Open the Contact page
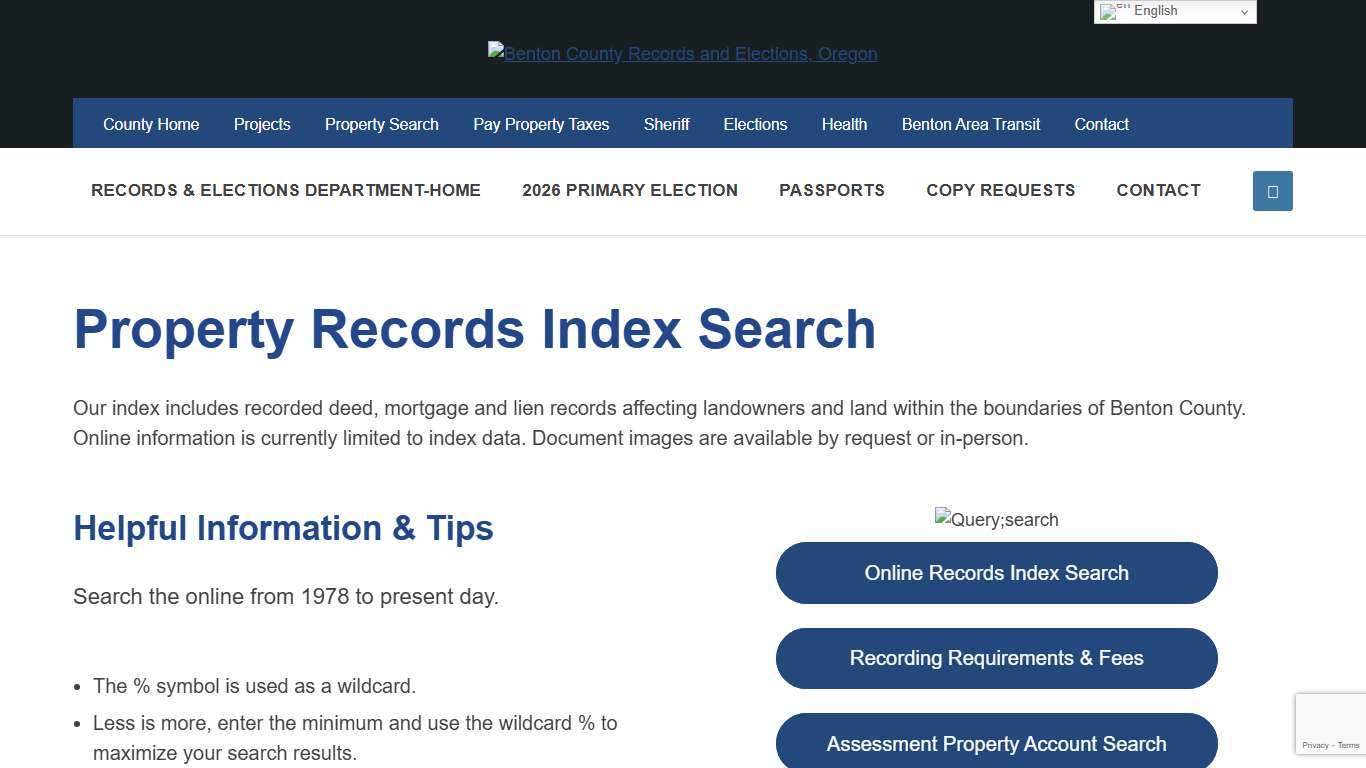Screen dimensions: 1366x768 coord(1101,124)
